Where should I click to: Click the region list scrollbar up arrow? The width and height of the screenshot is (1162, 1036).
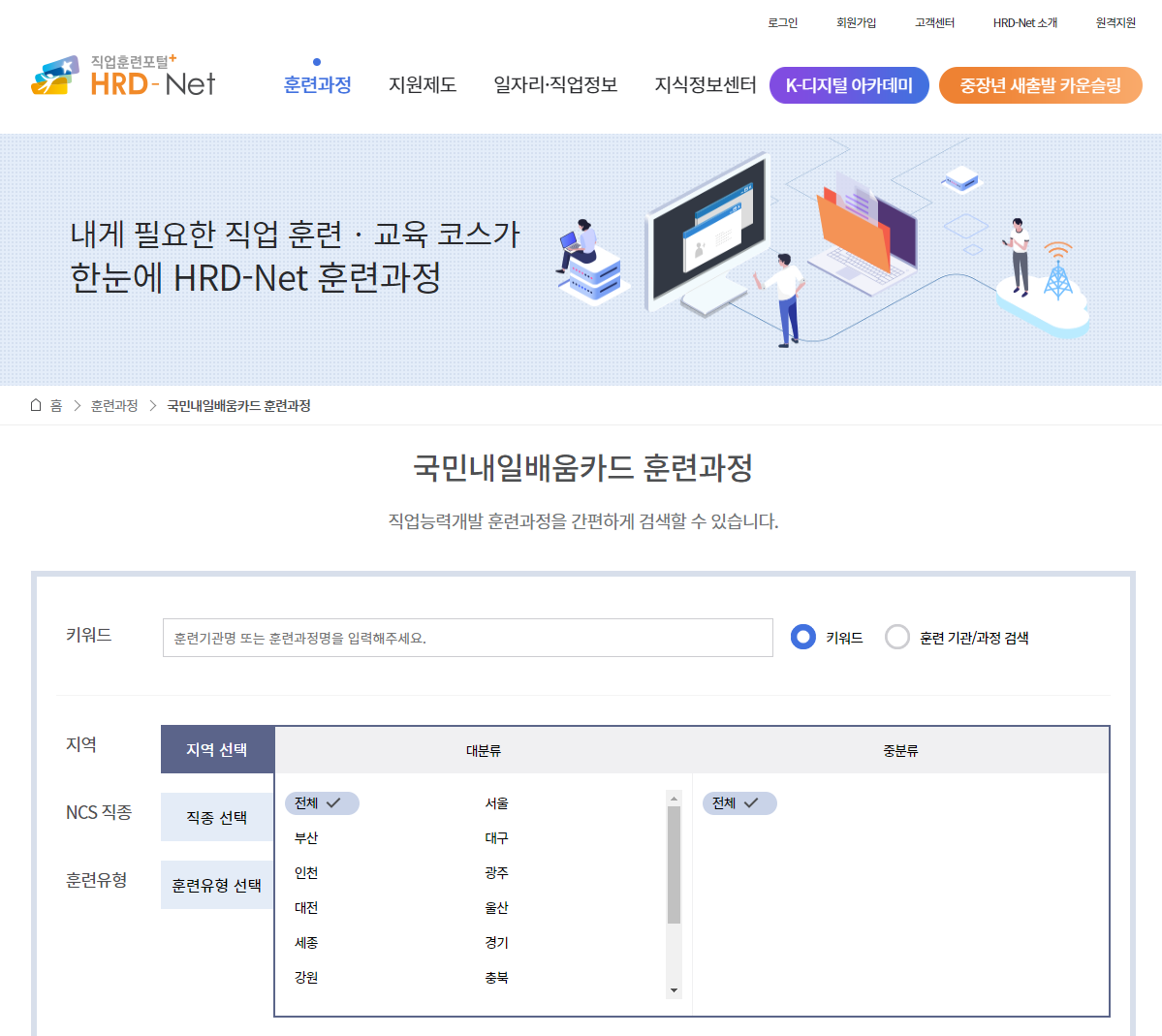[x=674, y=799]
